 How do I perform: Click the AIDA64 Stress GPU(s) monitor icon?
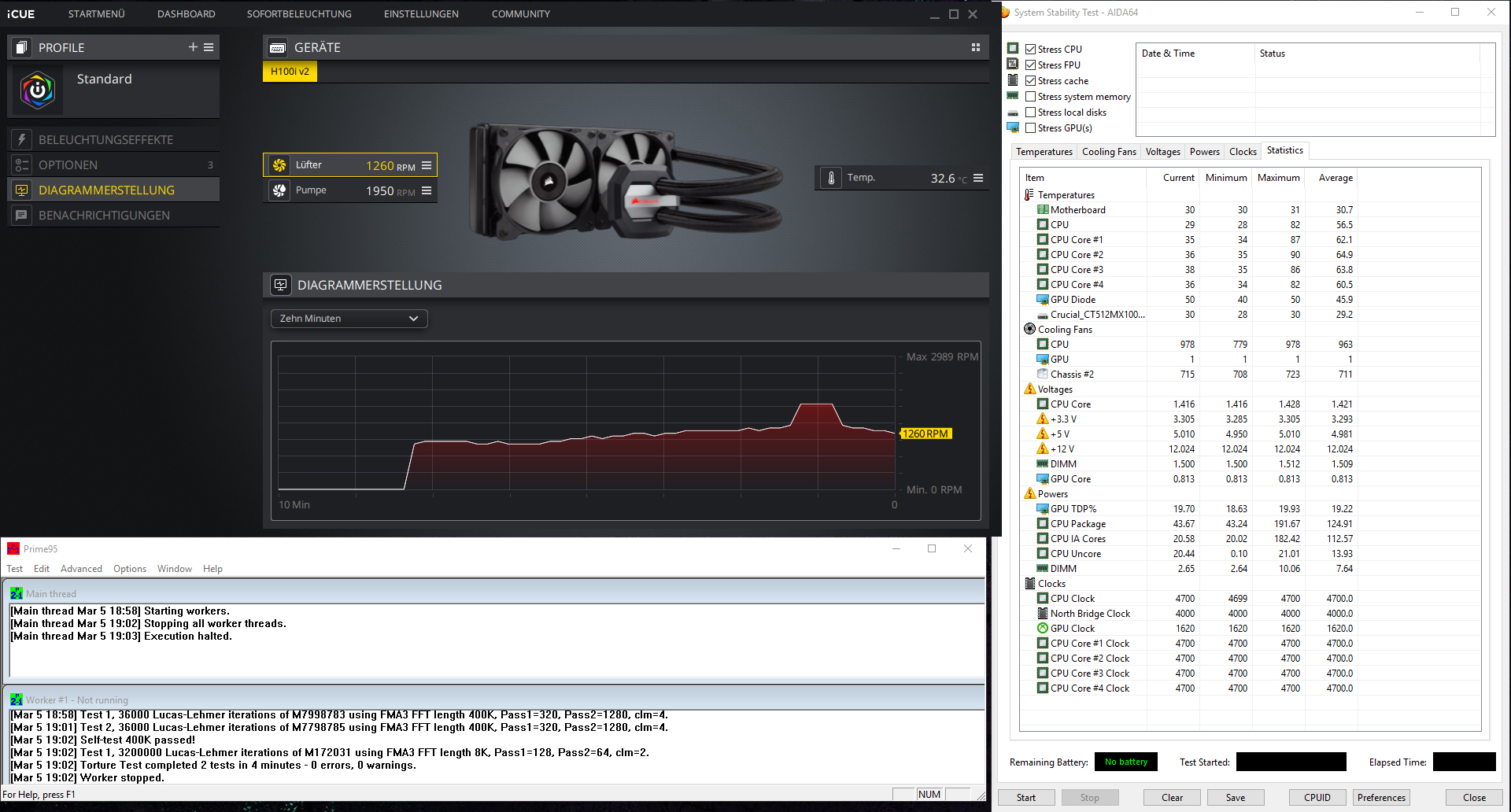point(1013,127)
